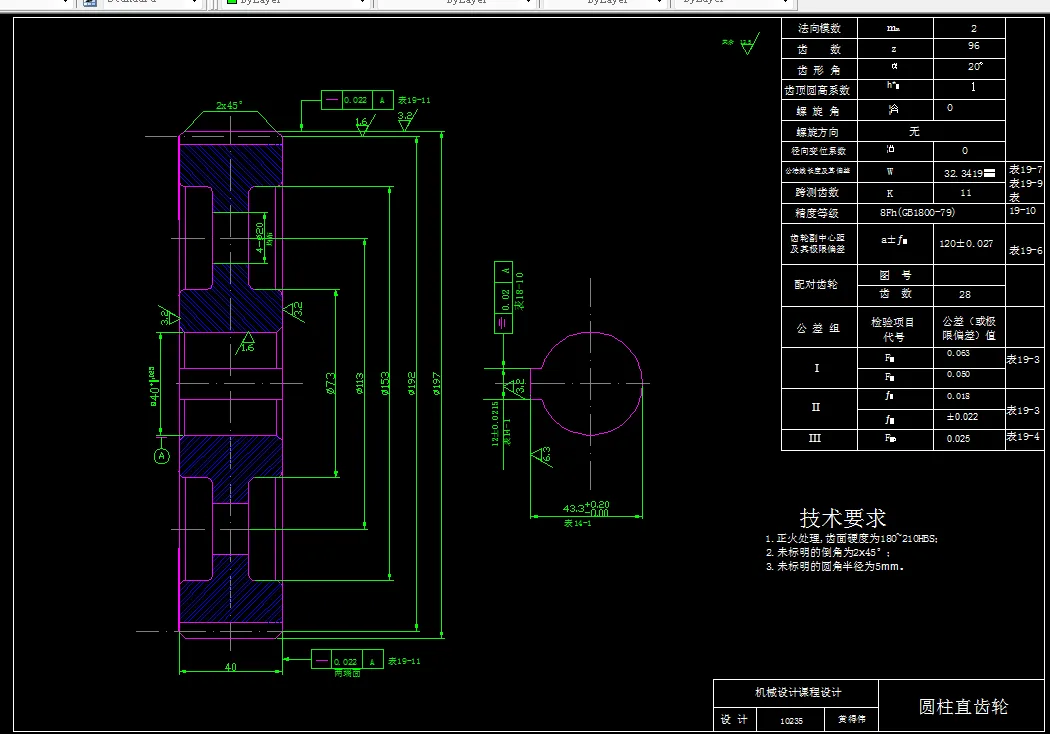Screen dimensions: 1050x734
Task: Click the '0.02' symmetry tolerance frame
Action: 503,299
